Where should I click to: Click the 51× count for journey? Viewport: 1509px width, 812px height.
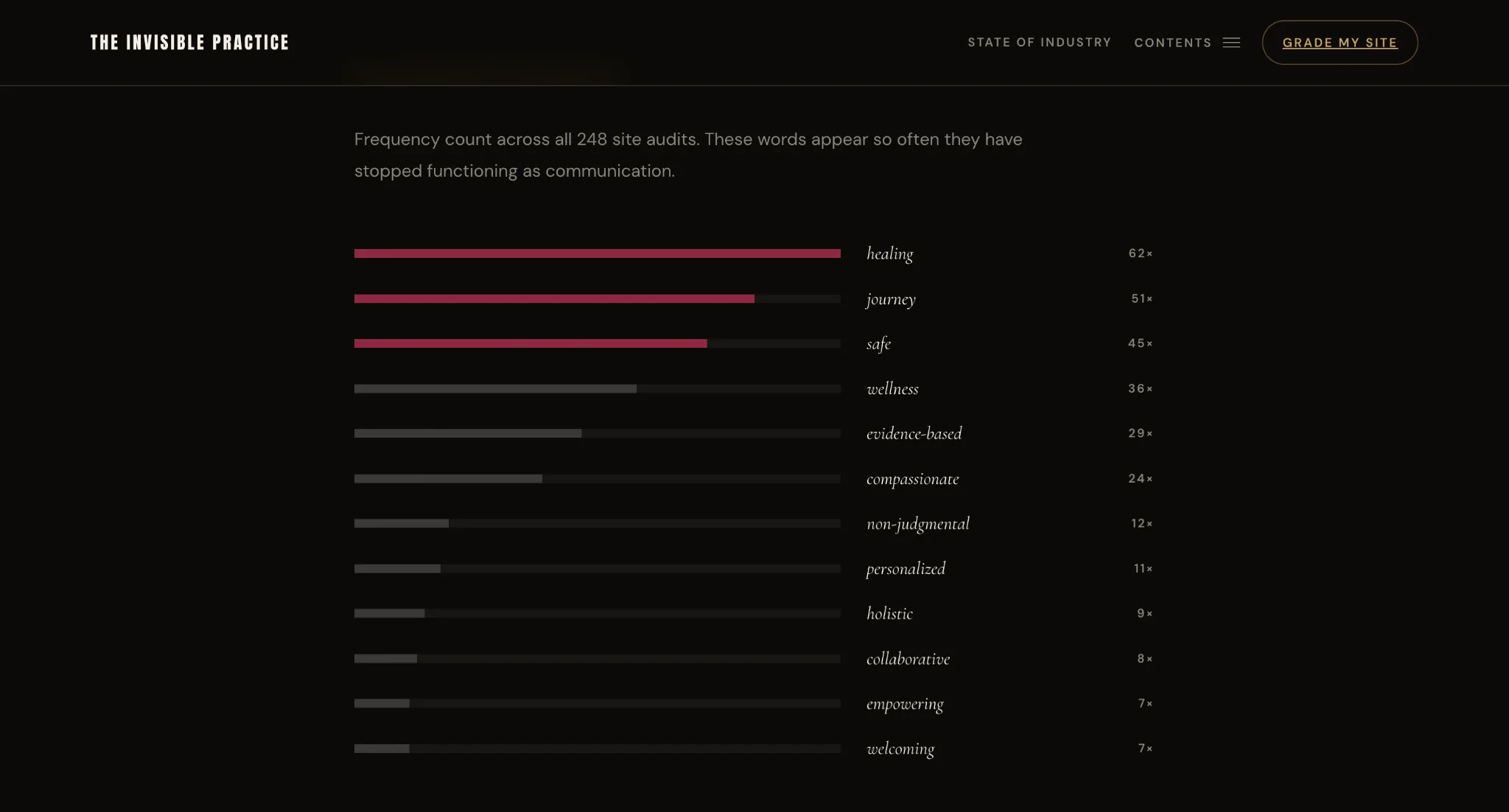point(1141,298)
